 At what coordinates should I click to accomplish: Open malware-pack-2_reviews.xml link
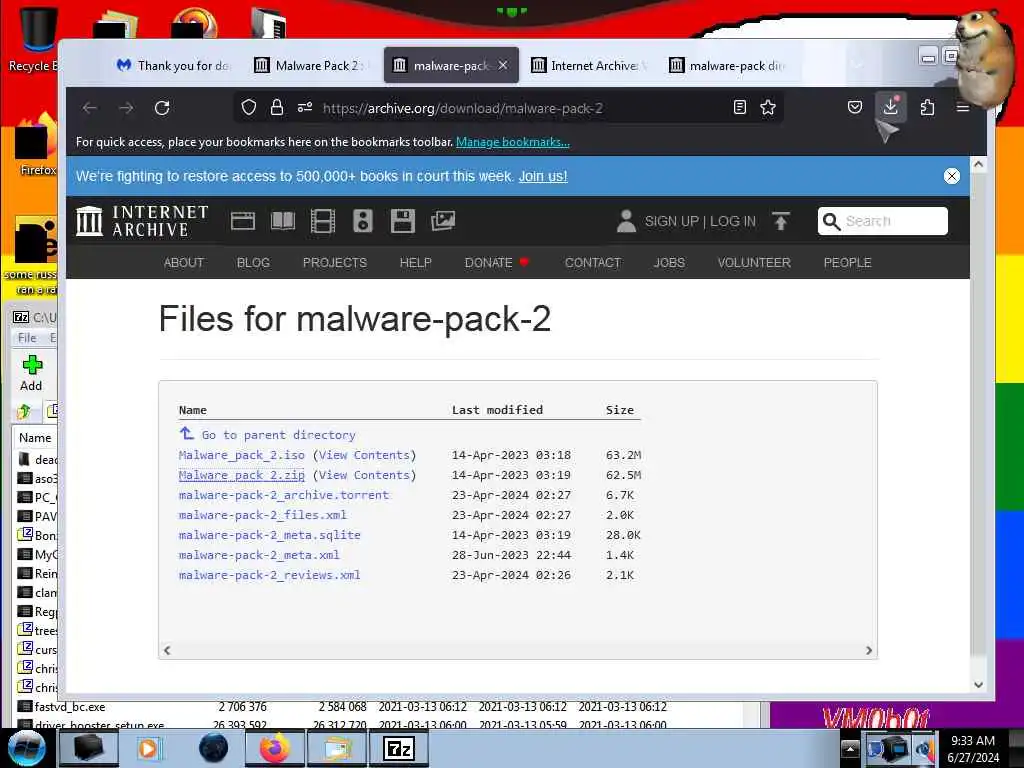[x=270, y=575]
